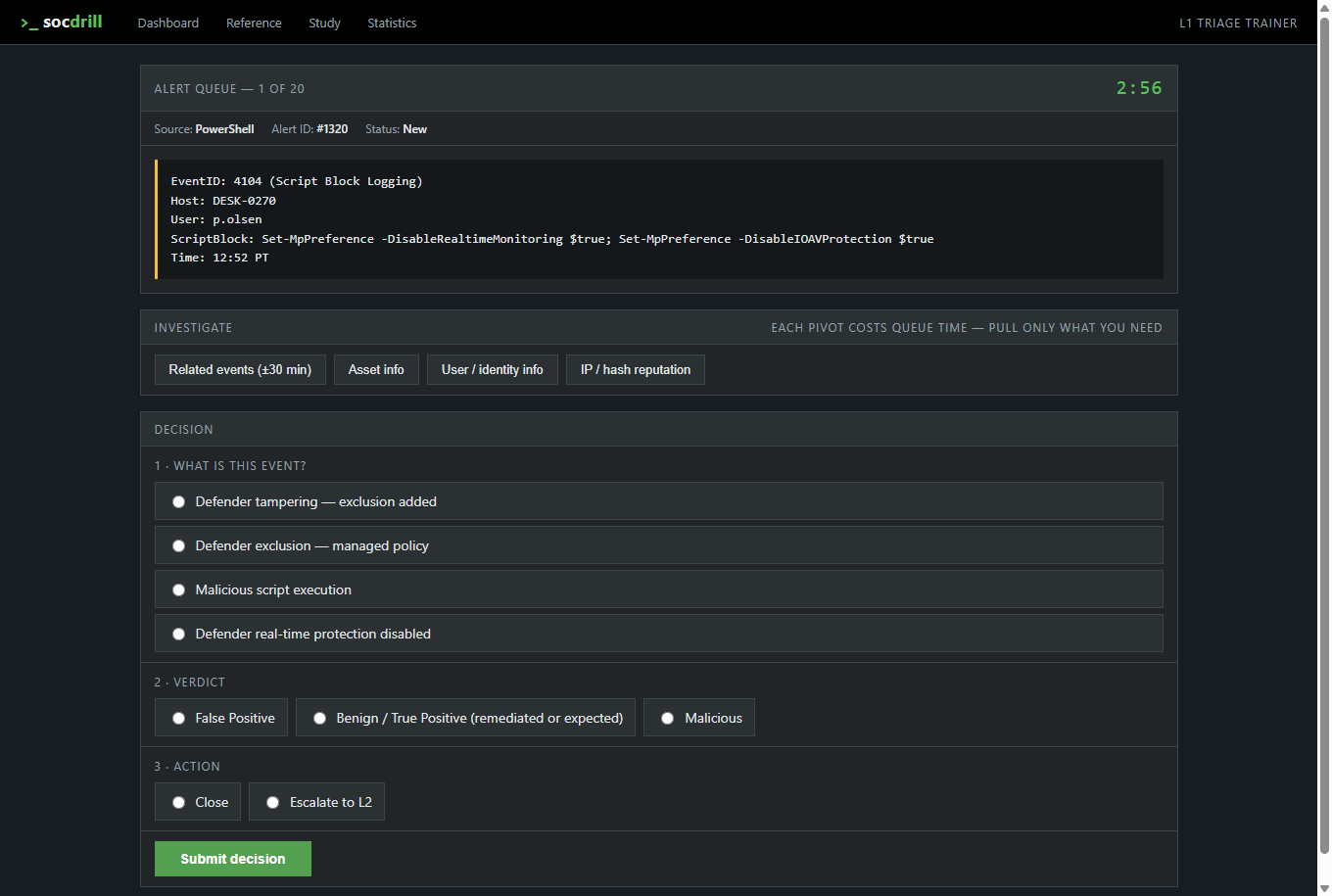Switch to the Statistics page
Image resolution: width=1332 pixels, height=896 pixels.
pyautogui.click(x=392, y=23)
